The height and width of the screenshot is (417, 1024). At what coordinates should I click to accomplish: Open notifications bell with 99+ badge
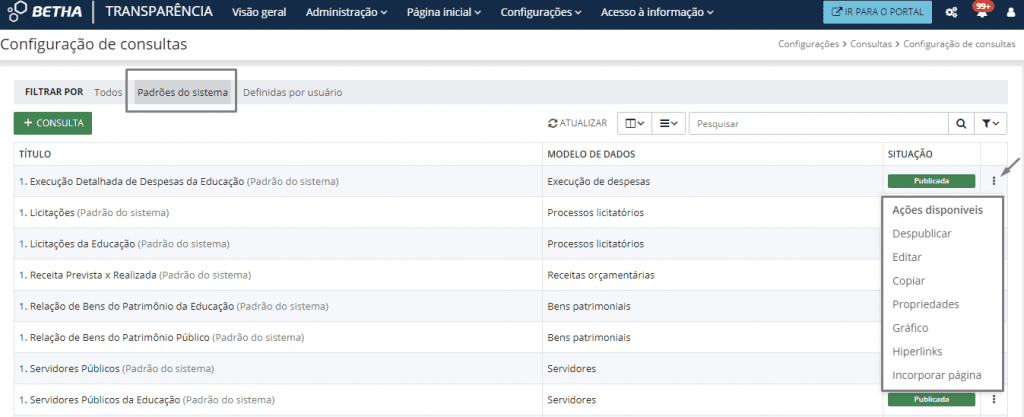tap(980, 13)
